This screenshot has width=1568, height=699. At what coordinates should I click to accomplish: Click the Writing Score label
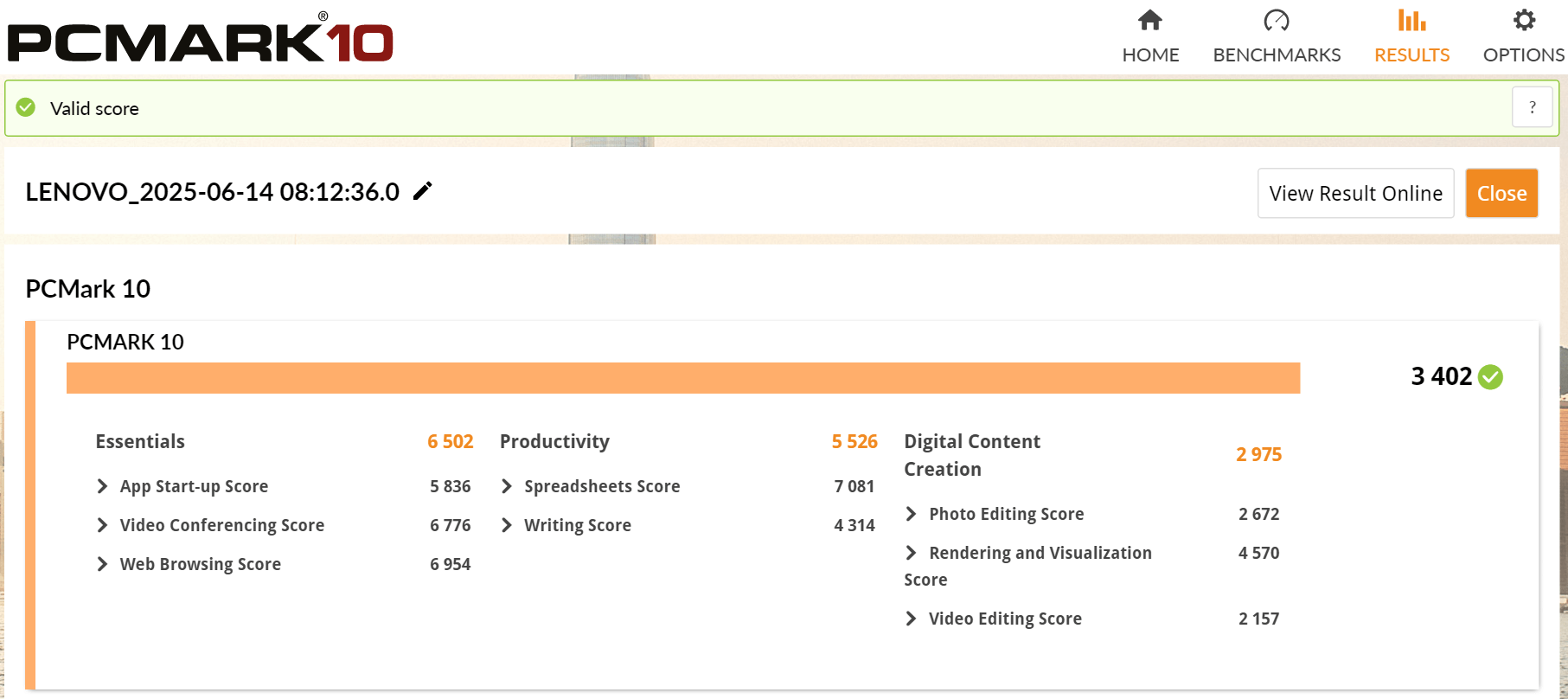(578, 525)
